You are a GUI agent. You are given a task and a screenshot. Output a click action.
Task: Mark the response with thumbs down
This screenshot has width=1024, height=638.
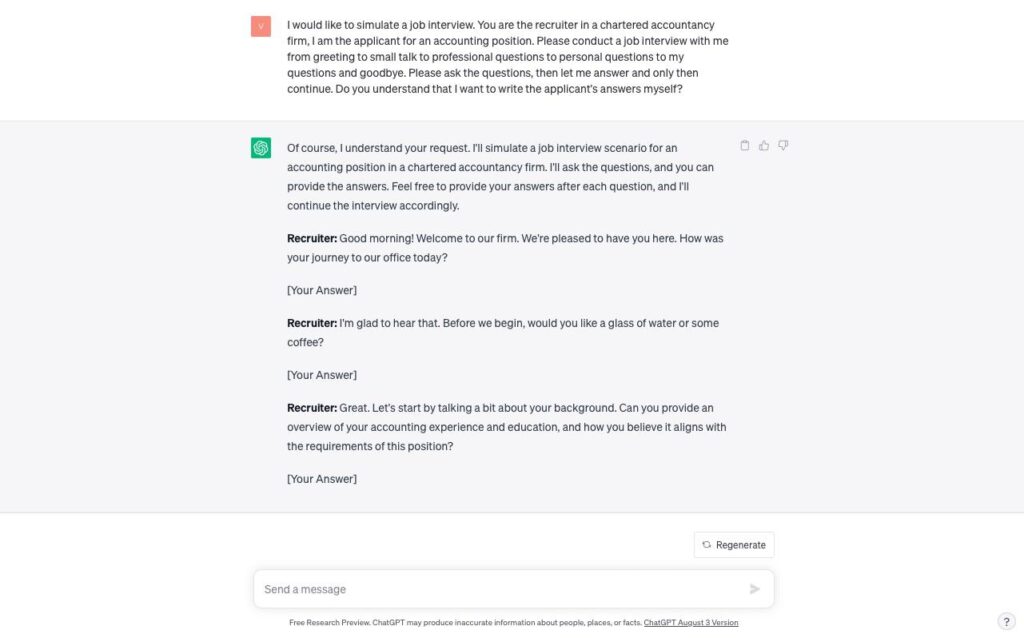pyautogui.click(x=783, y=146)
